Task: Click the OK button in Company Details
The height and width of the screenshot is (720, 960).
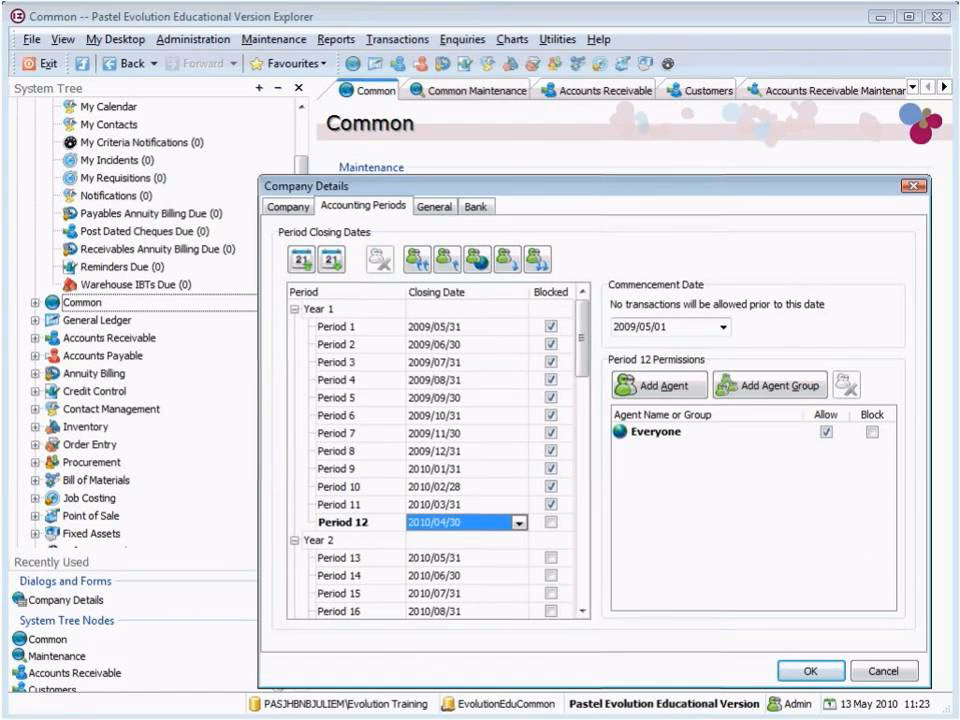Action: pos(810,670)
